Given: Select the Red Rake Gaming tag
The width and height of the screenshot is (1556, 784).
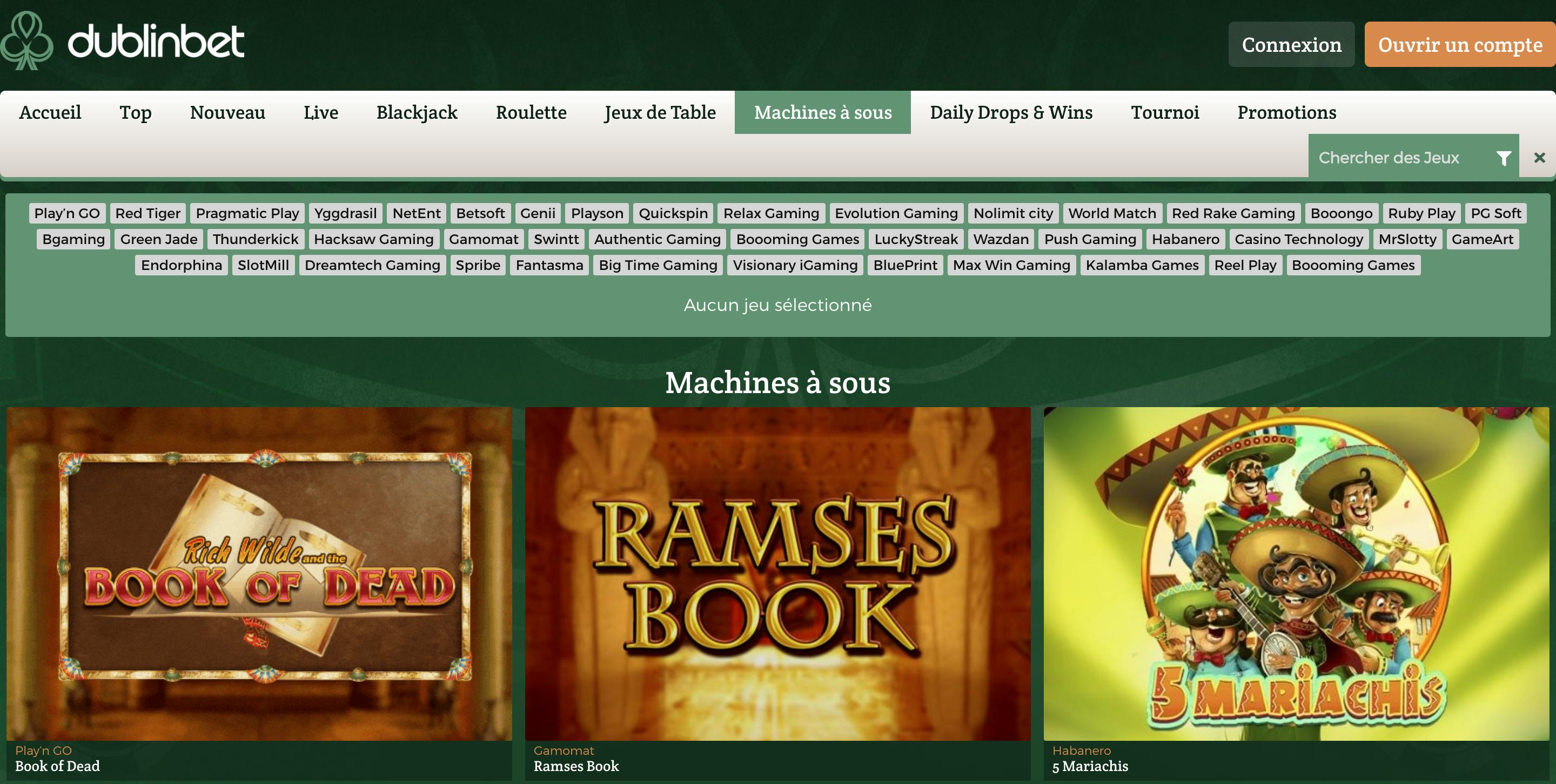Looking at the screenshot, I should (x=1233, y=213).
